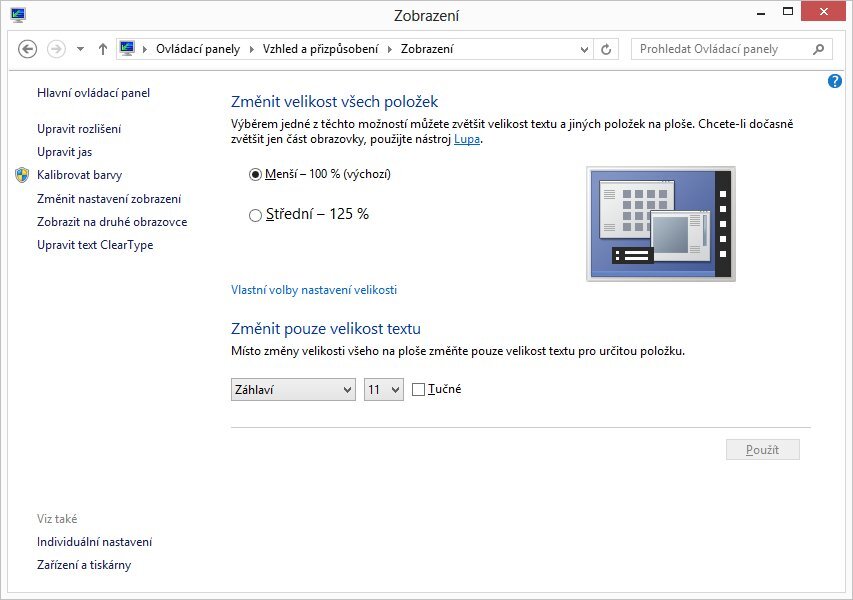Click the security shield next to Kalibrovat barvy
Screen dimensions: 853x600
[22, 175]
